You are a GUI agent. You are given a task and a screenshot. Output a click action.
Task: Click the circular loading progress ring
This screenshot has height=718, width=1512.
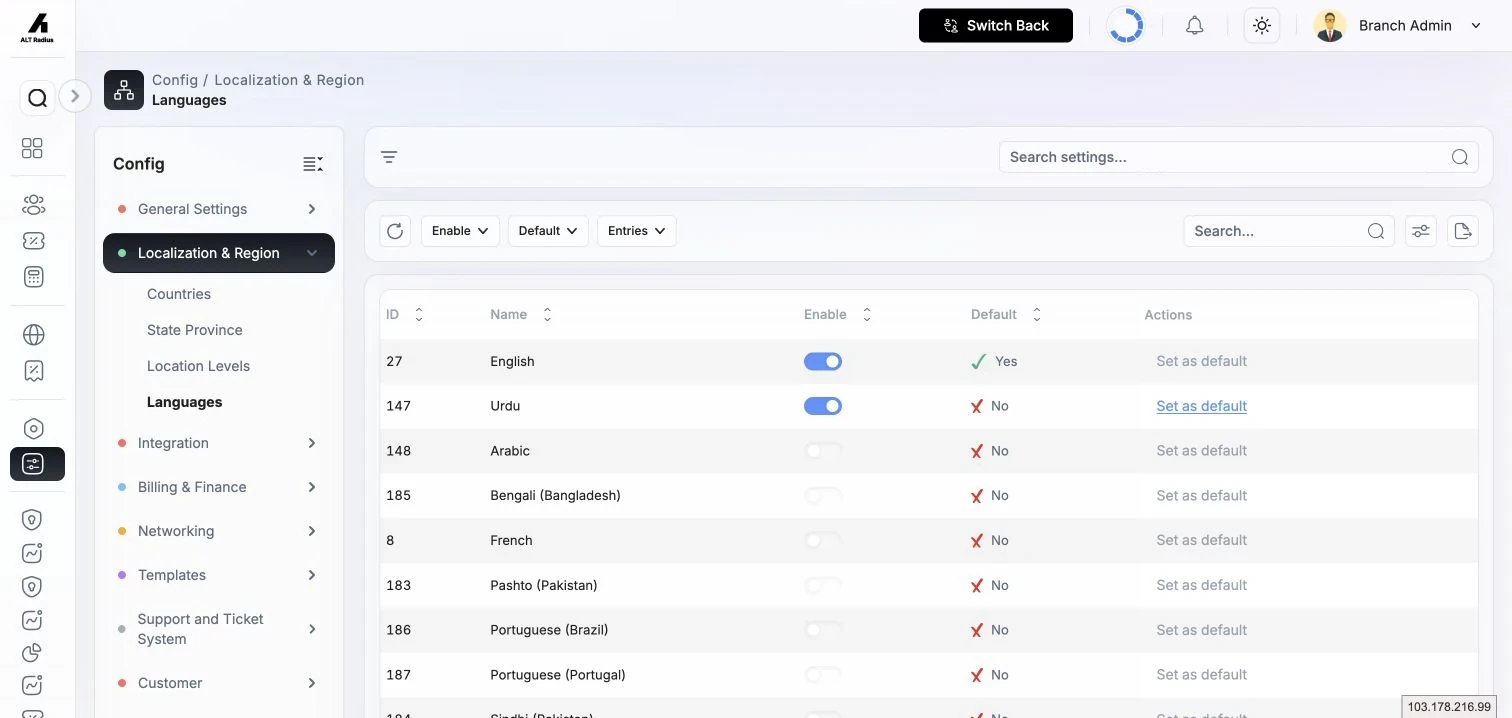coord(1126,26)
